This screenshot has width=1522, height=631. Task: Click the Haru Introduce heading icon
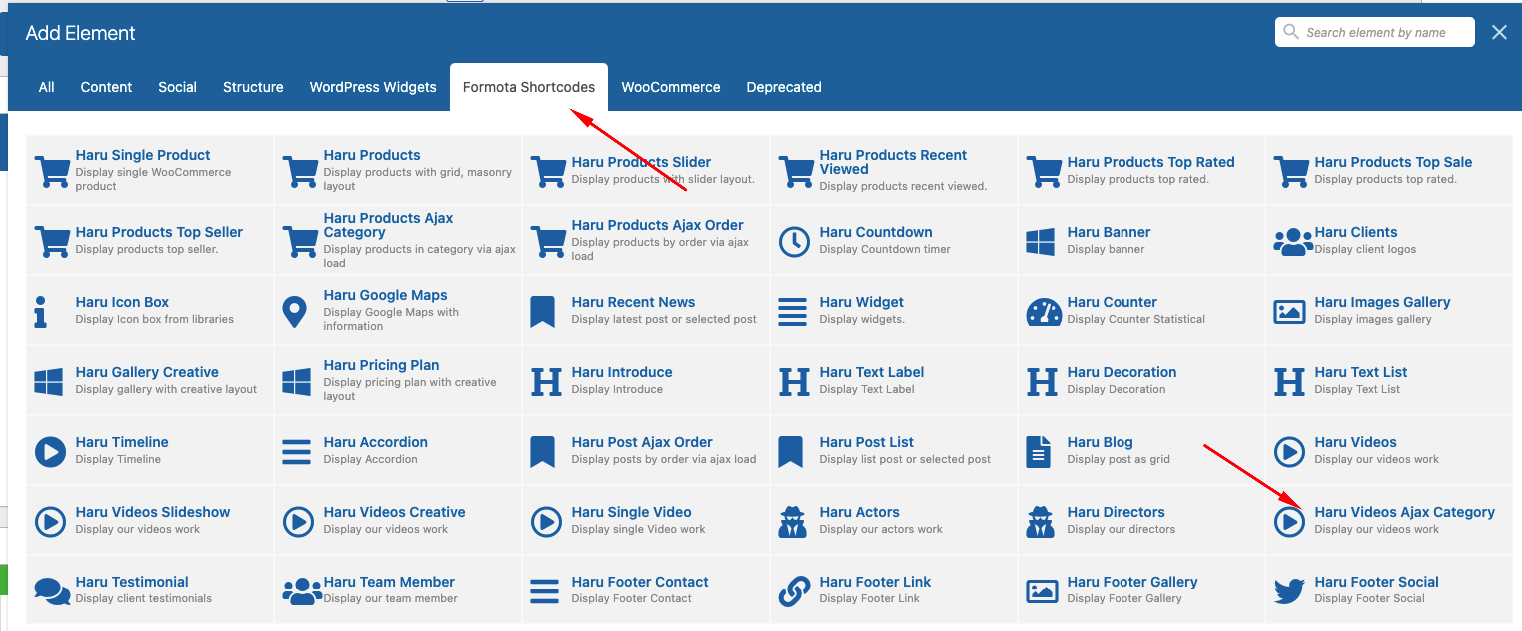pyautogui.click(x=546, y=381)
